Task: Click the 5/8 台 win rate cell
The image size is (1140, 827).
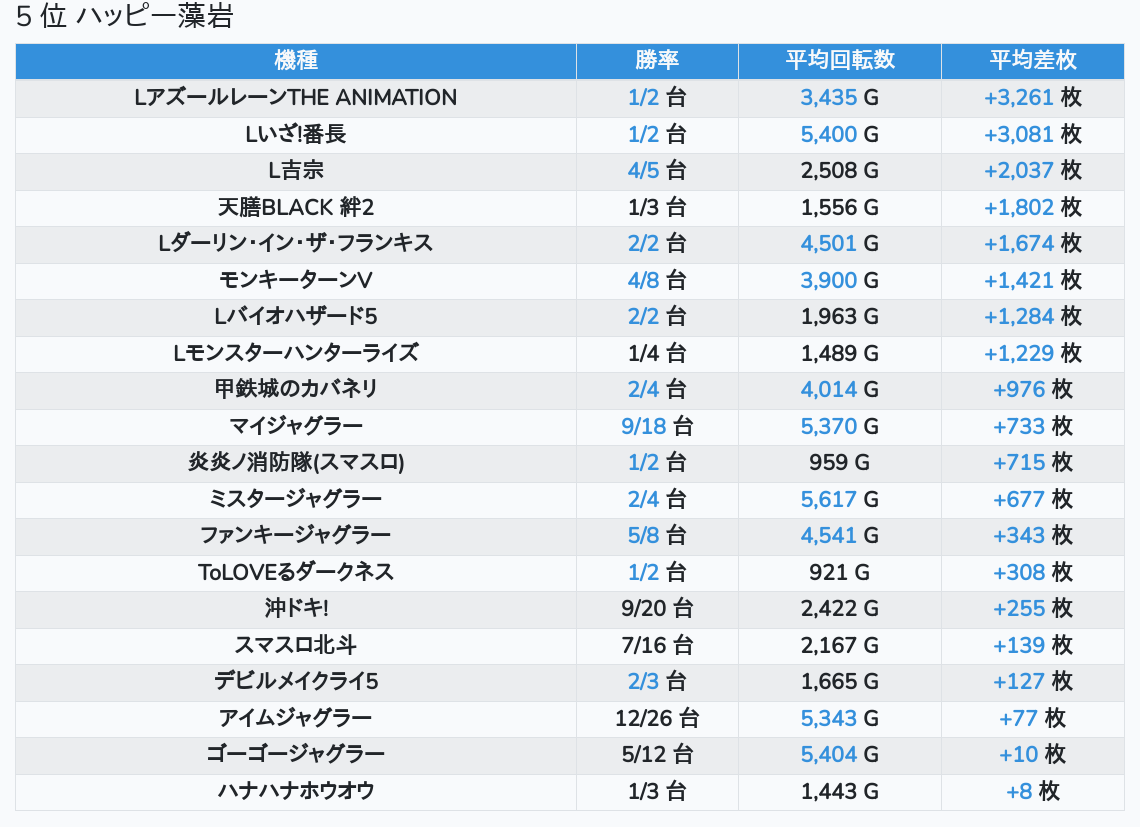Action: pos(657,535)
